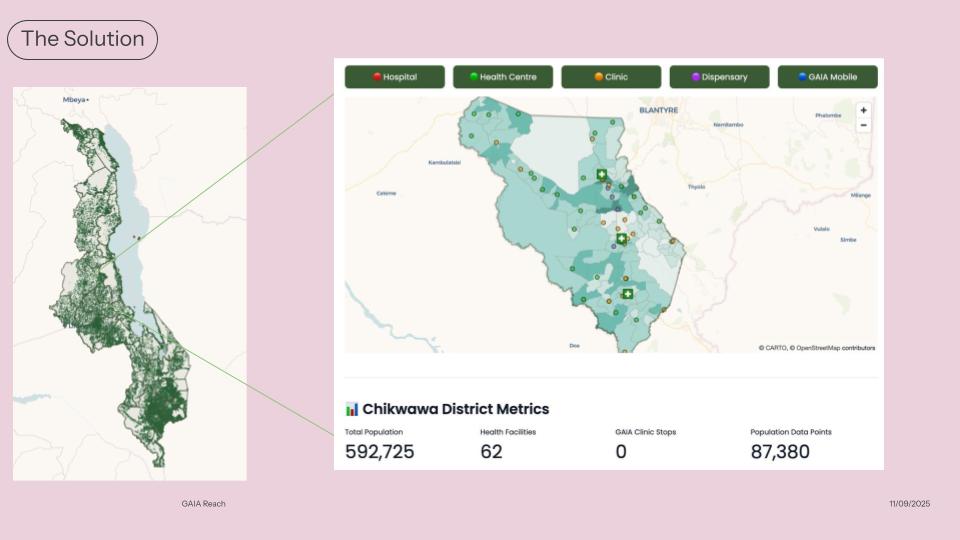Toggle the Hospital facility filter
Image resolution: width=960 pixels, height=540 pixels.
(395, 77)
